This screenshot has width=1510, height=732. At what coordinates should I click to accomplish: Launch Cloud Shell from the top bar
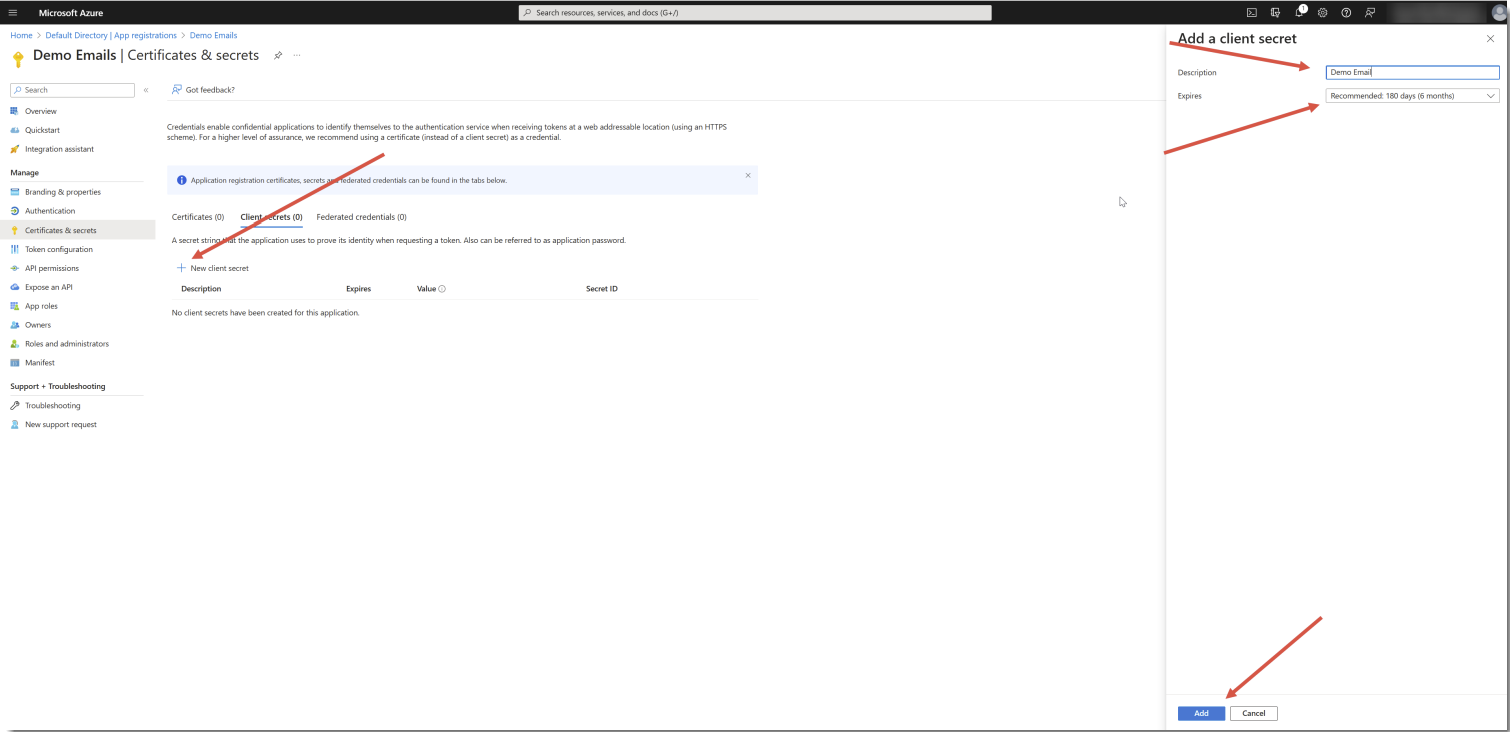[x=1251, y=13]
